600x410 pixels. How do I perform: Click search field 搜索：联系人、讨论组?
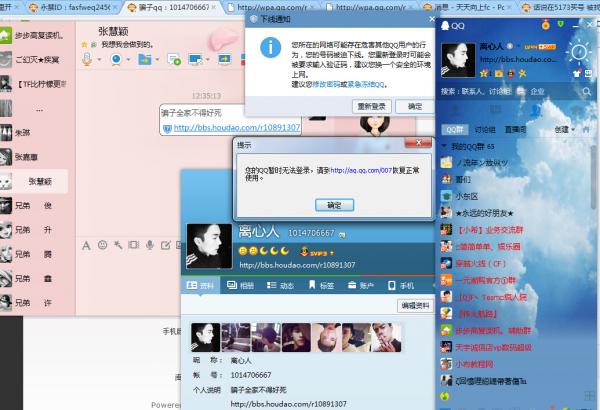pyautogui.click(x=510, y=91)
